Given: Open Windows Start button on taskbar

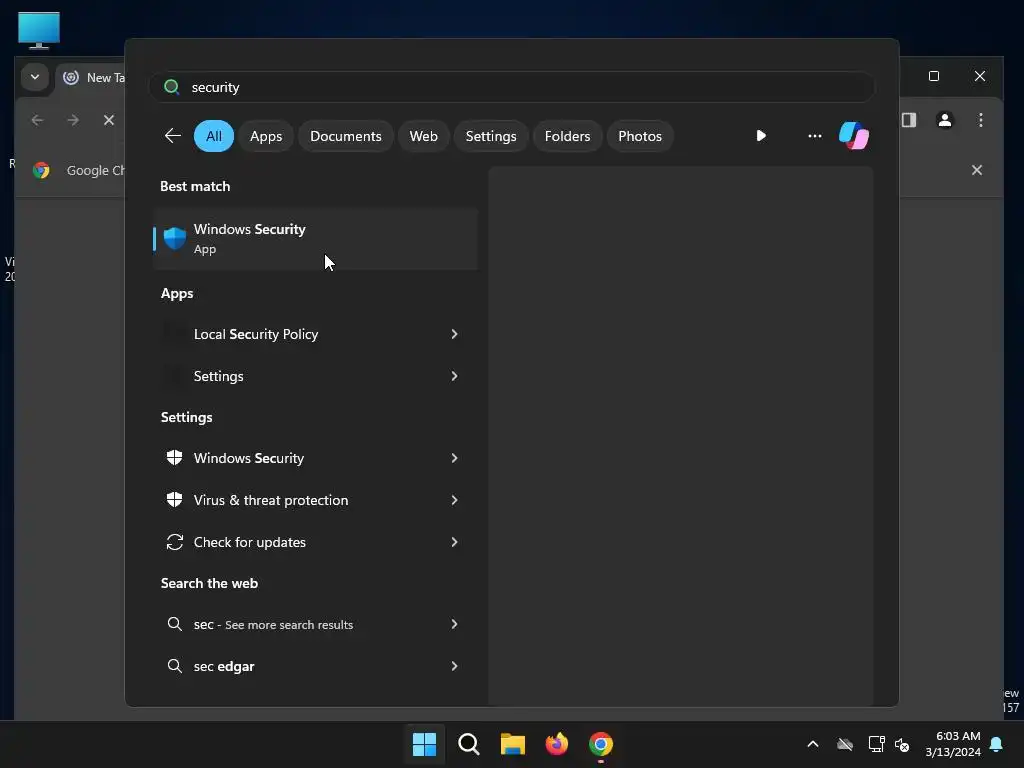Looking at the screenshot, I should tap(424, 744).
